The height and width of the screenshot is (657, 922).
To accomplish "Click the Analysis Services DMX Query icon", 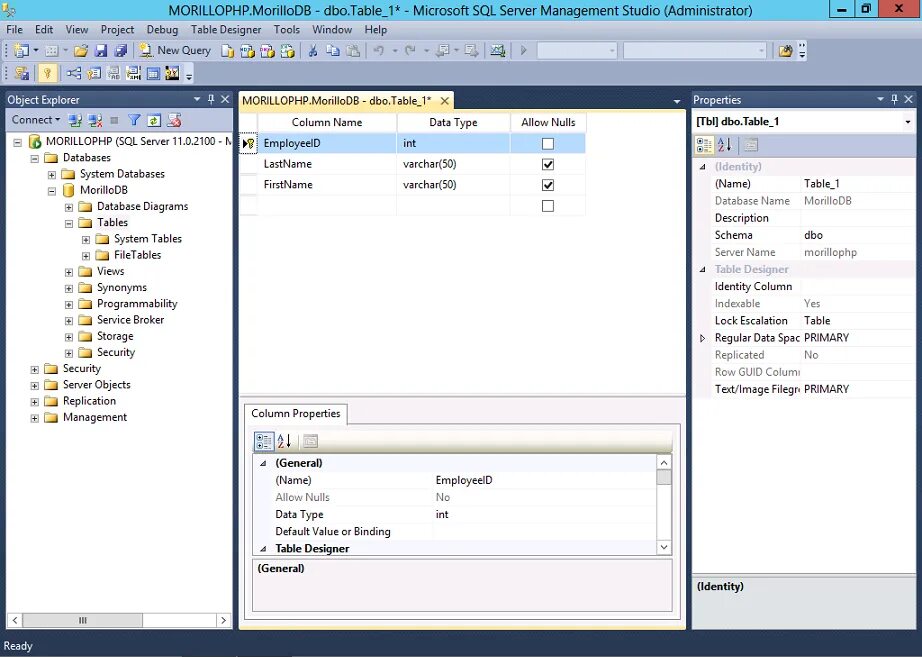I will (268, 51).
